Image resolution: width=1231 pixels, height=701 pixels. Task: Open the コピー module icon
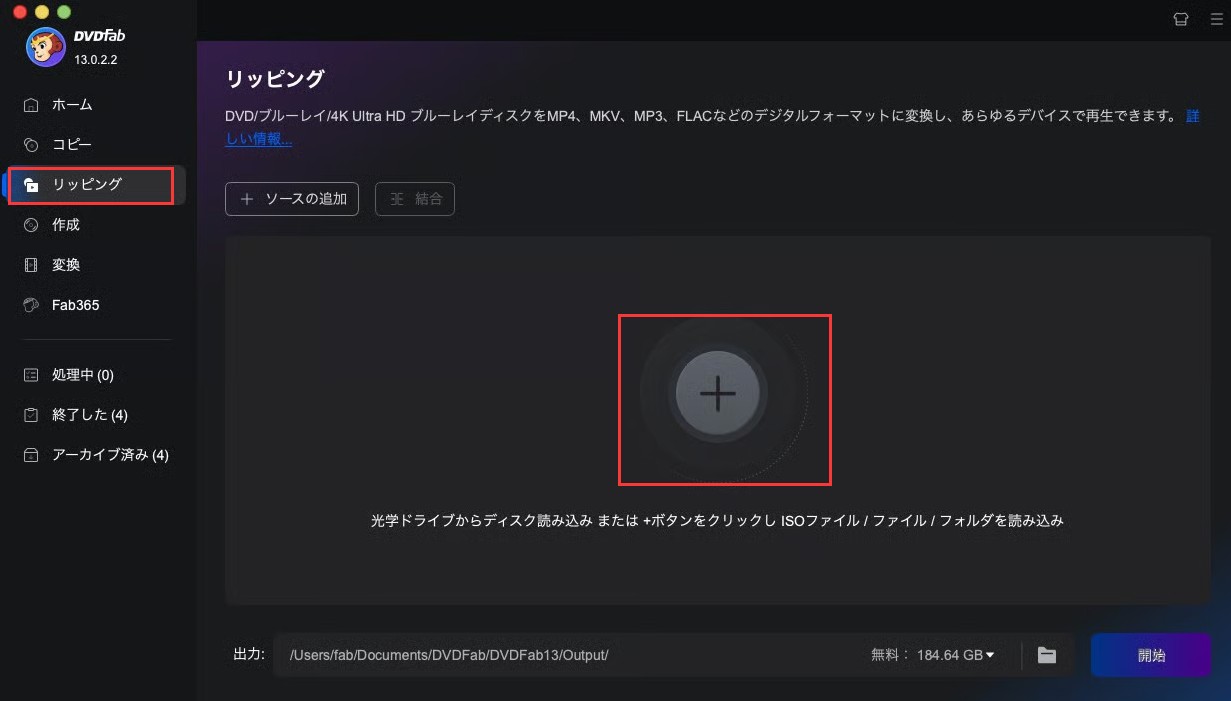click(33, 144)
